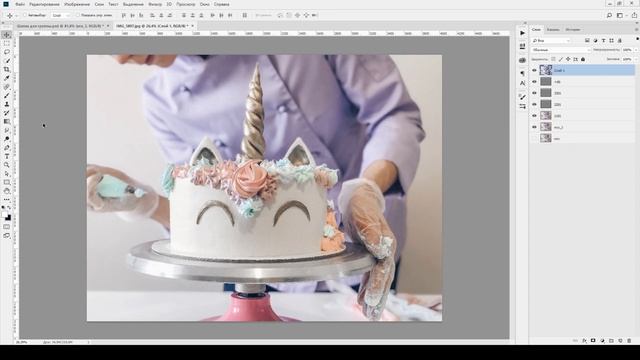640x360 pixels.
Task: Select the Pen tool
Action: point(7,148)
